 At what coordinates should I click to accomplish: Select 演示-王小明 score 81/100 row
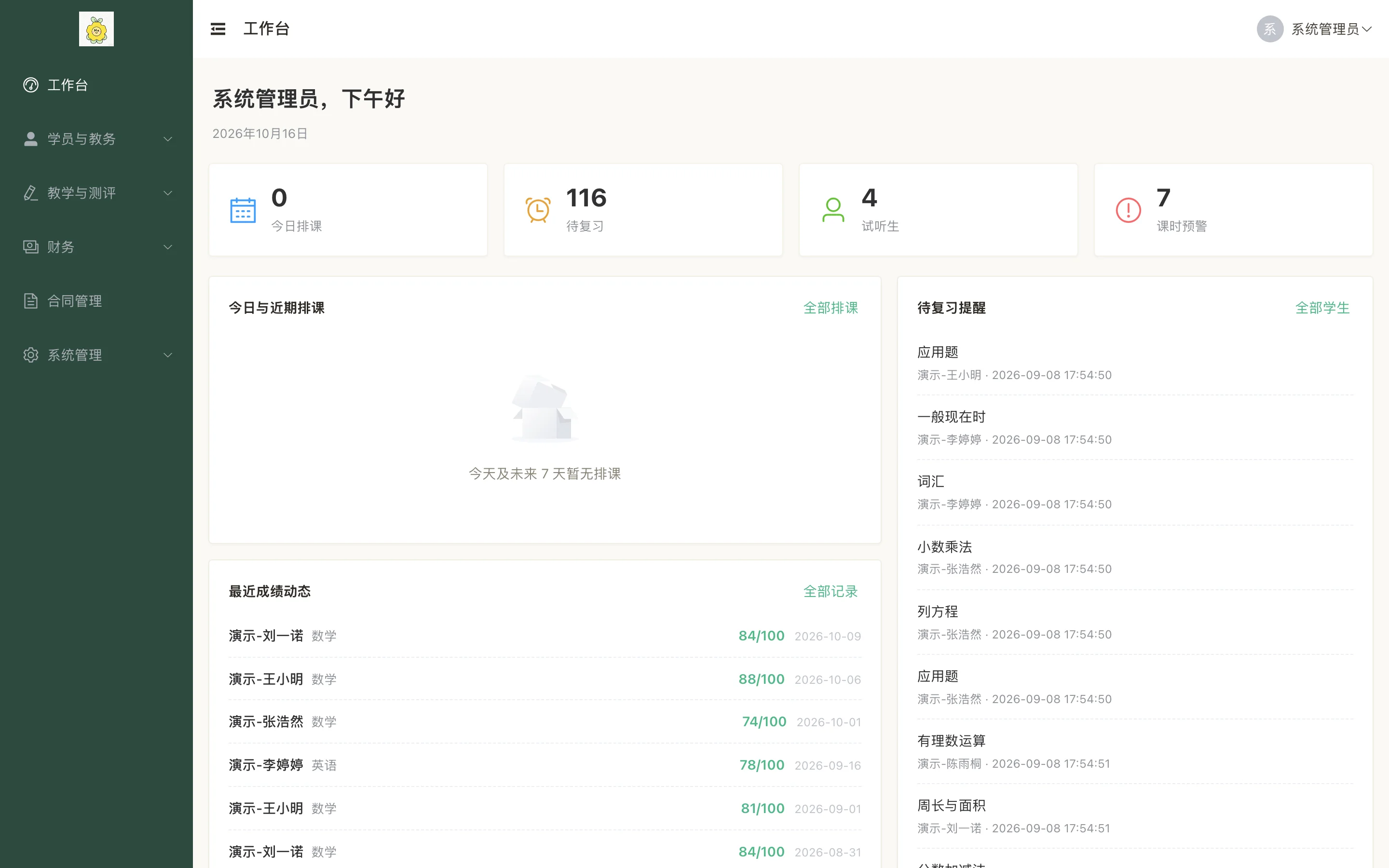point(545,808)
